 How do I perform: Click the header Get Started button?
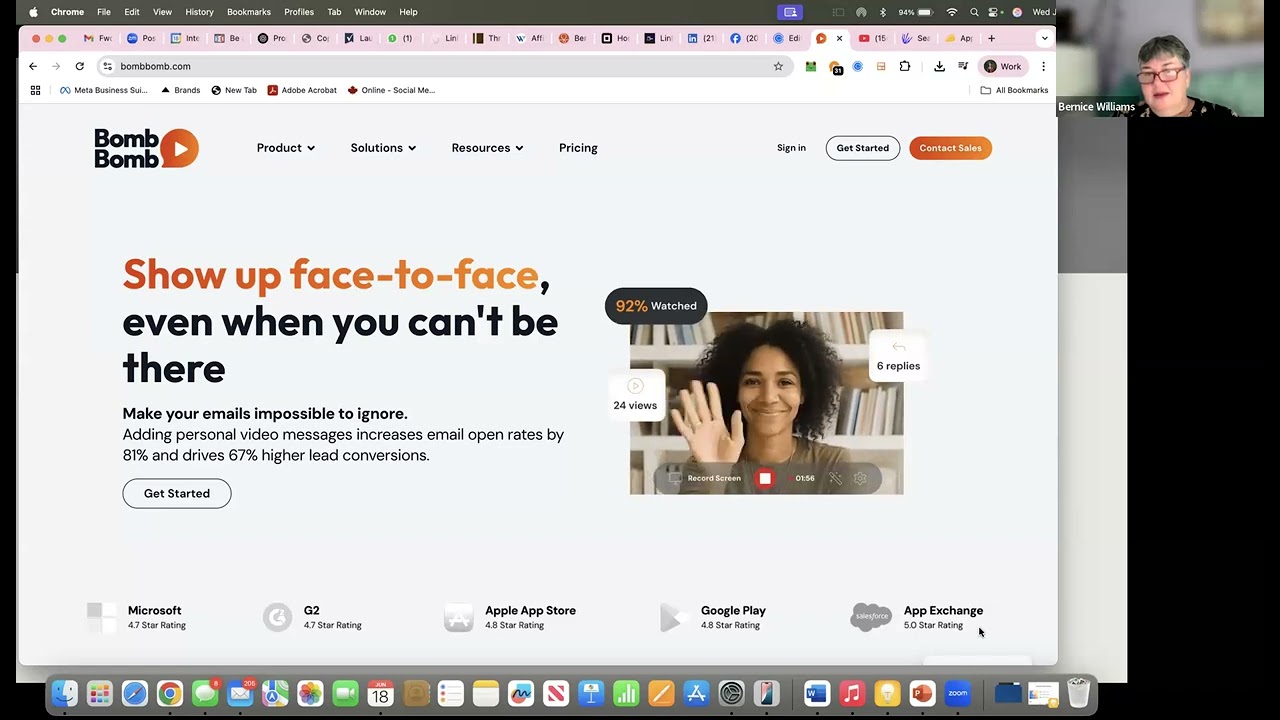(862, 148)
